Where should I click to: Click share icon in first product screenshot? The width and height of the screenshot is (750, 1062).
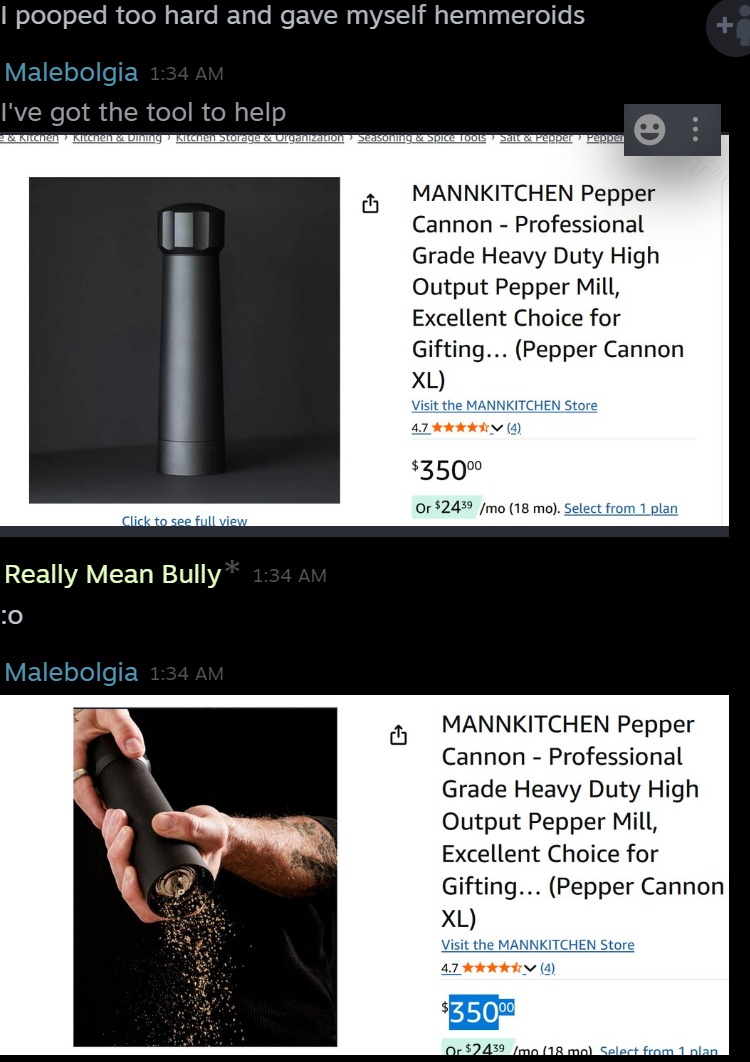(370, 203)
